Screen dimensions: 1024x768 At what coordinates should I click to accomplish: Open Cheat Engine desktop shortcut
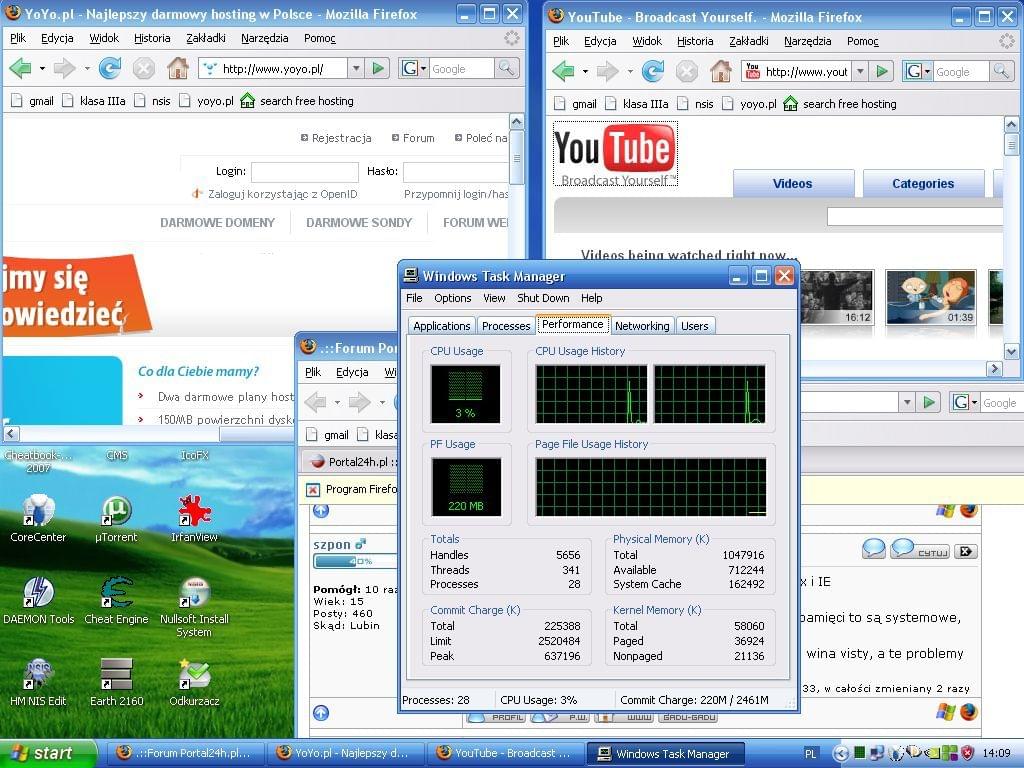click(x=116, y=601)
